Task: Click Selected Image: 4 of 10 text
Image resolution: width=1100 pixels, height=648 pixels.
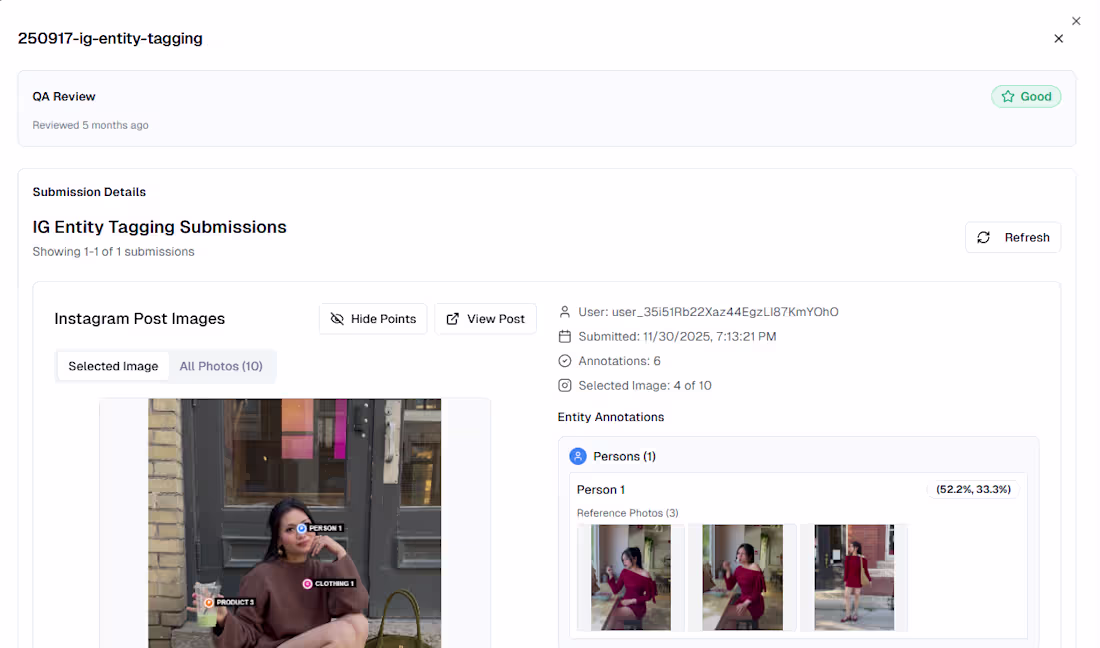Action: [x=645, y=386]
